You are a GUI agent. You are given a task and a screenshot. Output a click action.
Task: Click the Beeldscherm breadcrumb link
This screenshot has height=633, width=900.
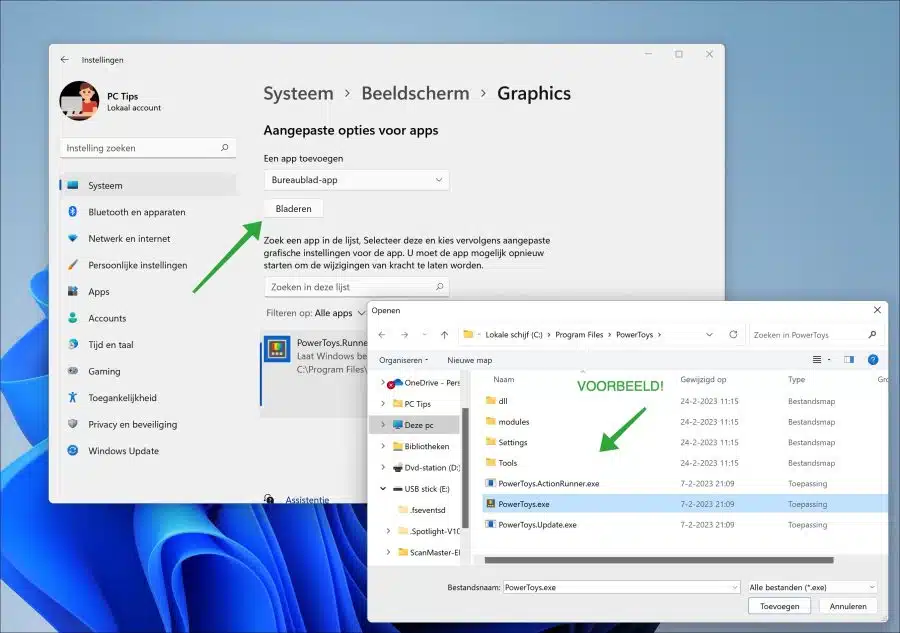[416, 93]
